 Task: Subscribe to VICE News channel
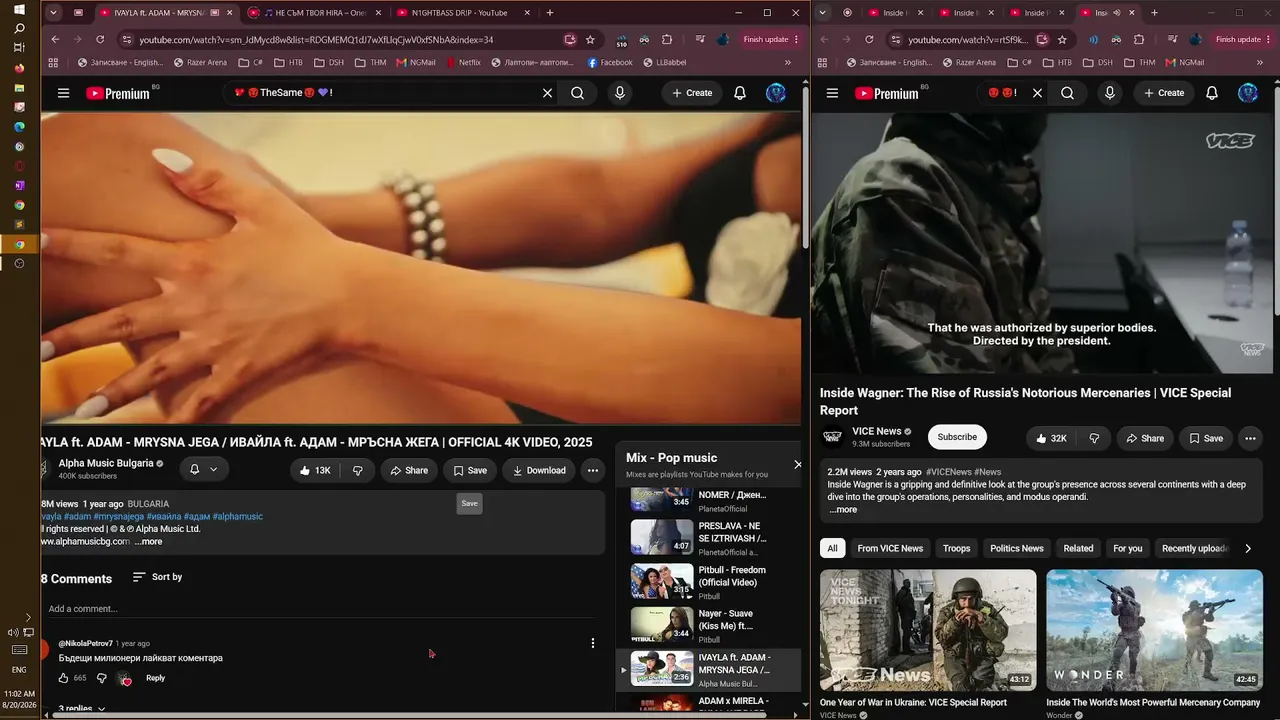[x=957, y=437]
